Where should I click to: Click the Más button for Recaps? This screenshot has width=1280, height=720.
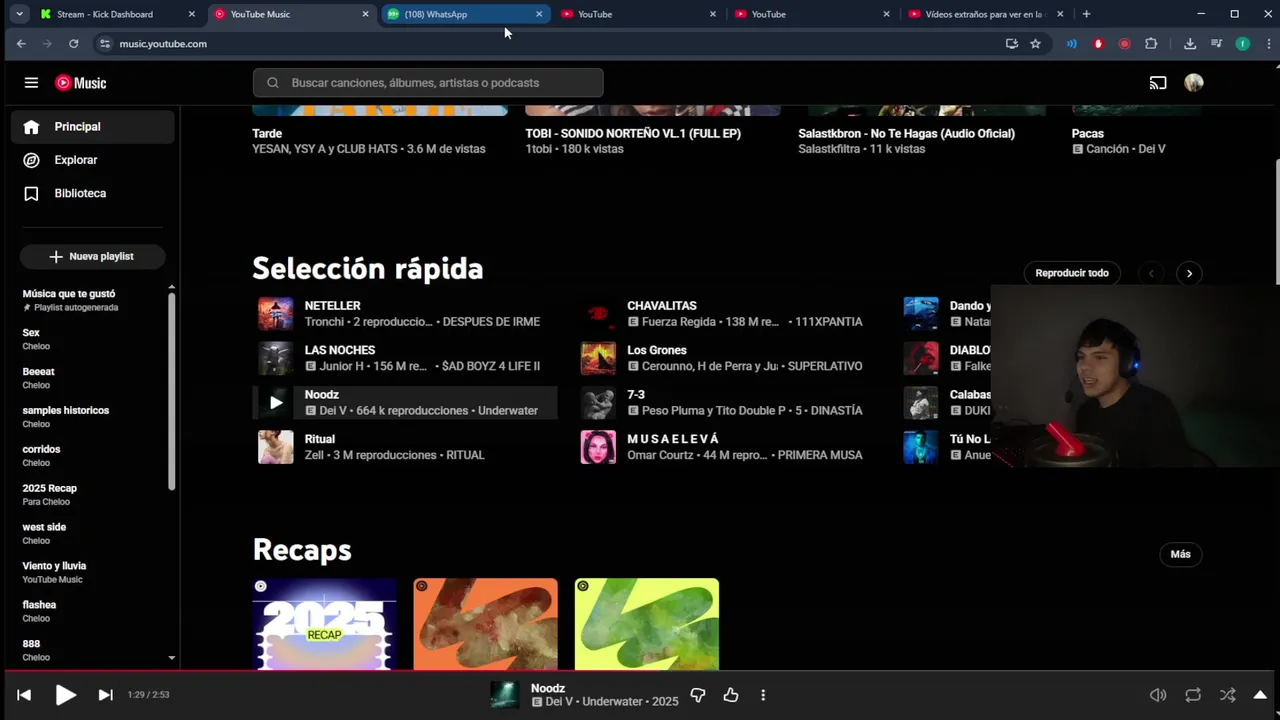point(1180,554)
